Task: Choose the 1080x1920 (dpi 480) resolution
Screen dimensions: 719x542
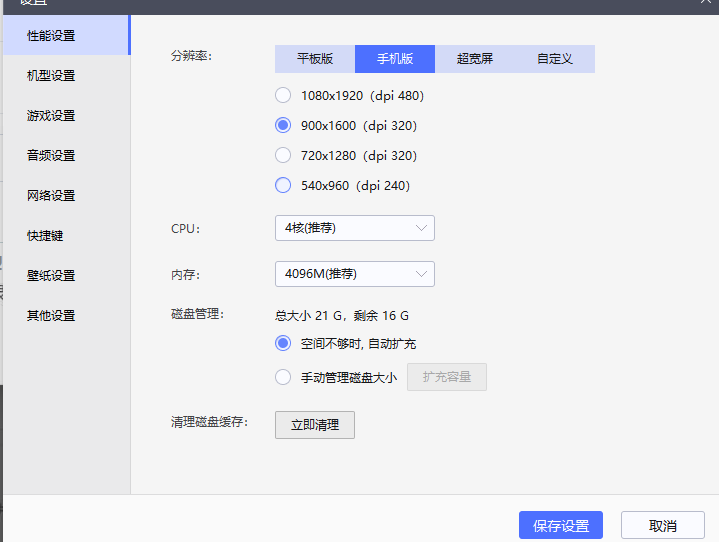Action: click(x=283, y=96)
